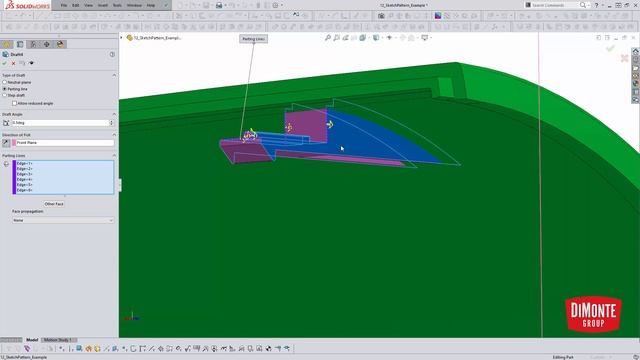
Task: Switch to the Motion Study 1 tab
Action: tap(58, 340)
